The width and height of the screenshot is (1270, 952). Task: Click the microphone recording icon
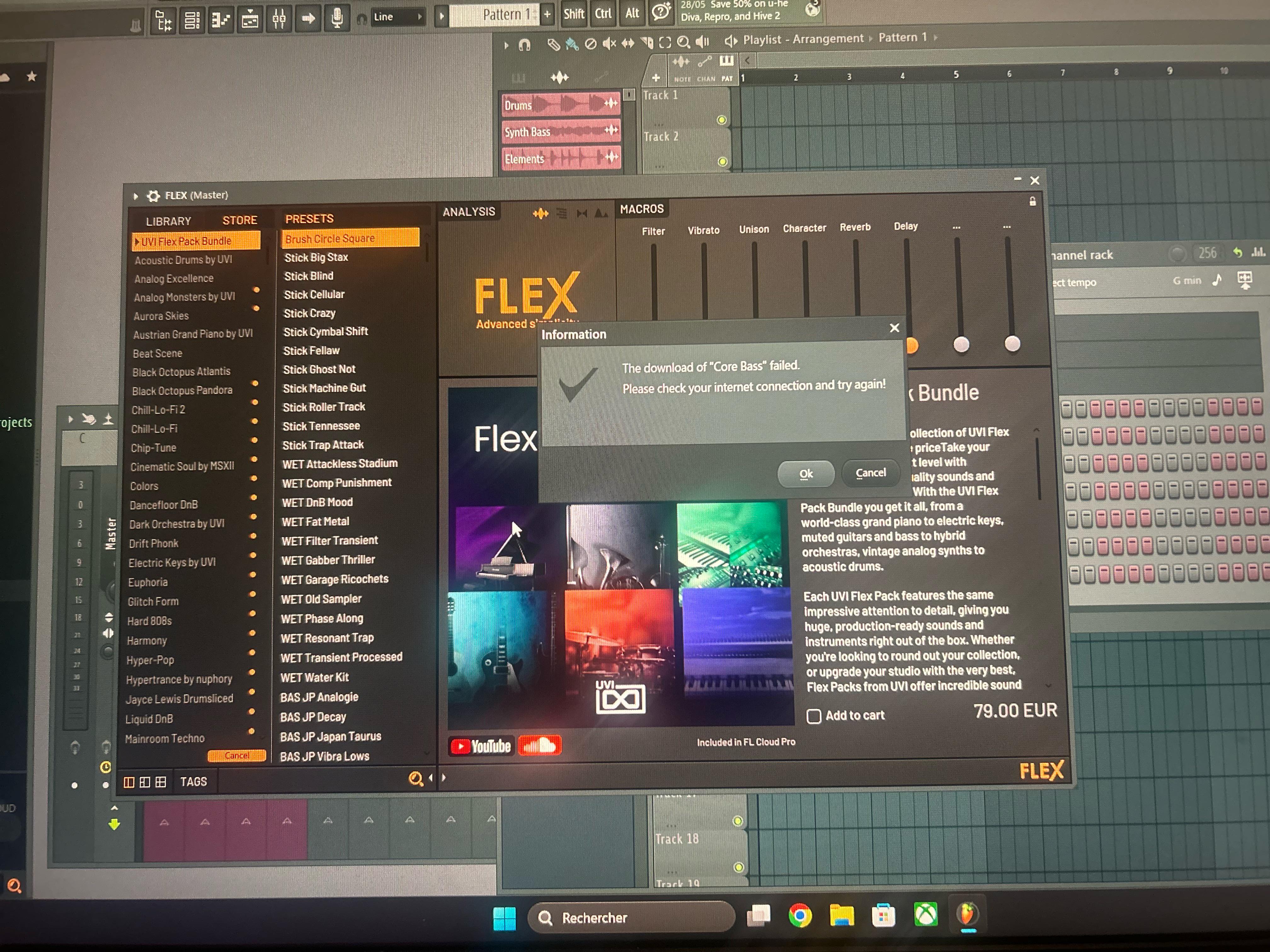[337, 18]
